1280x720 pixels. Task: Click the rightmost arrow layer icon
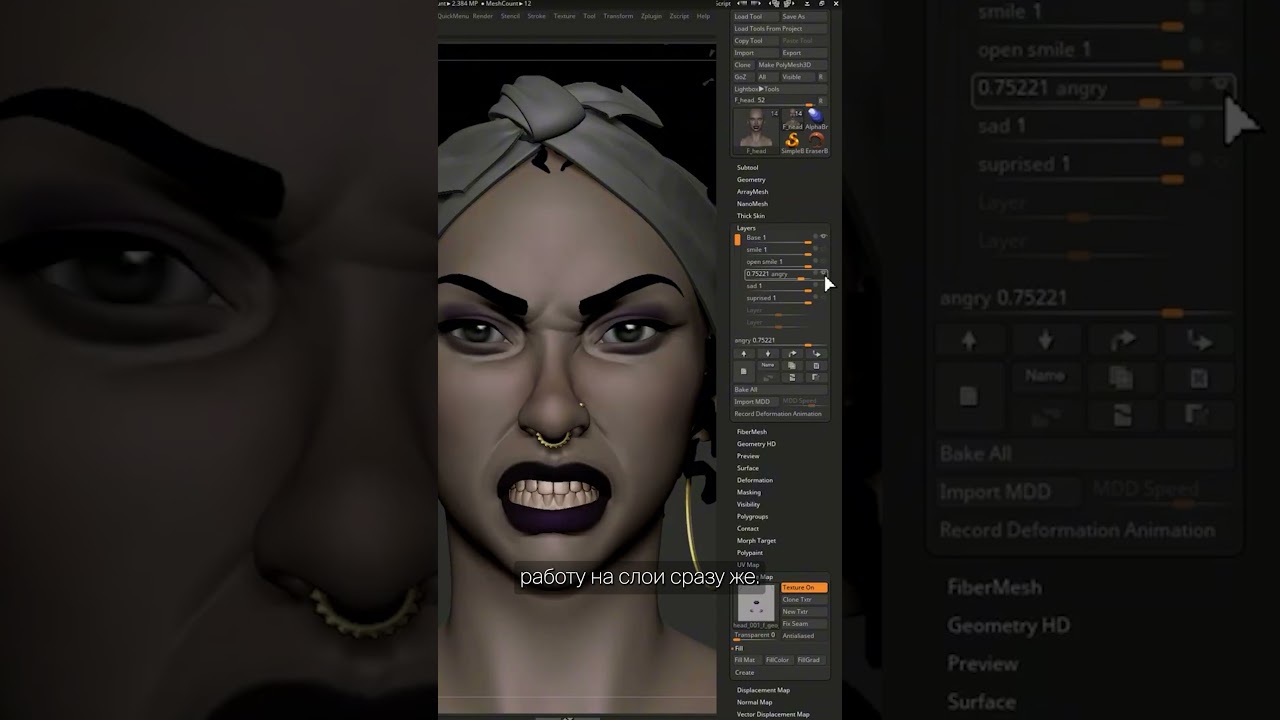(817, 354)
